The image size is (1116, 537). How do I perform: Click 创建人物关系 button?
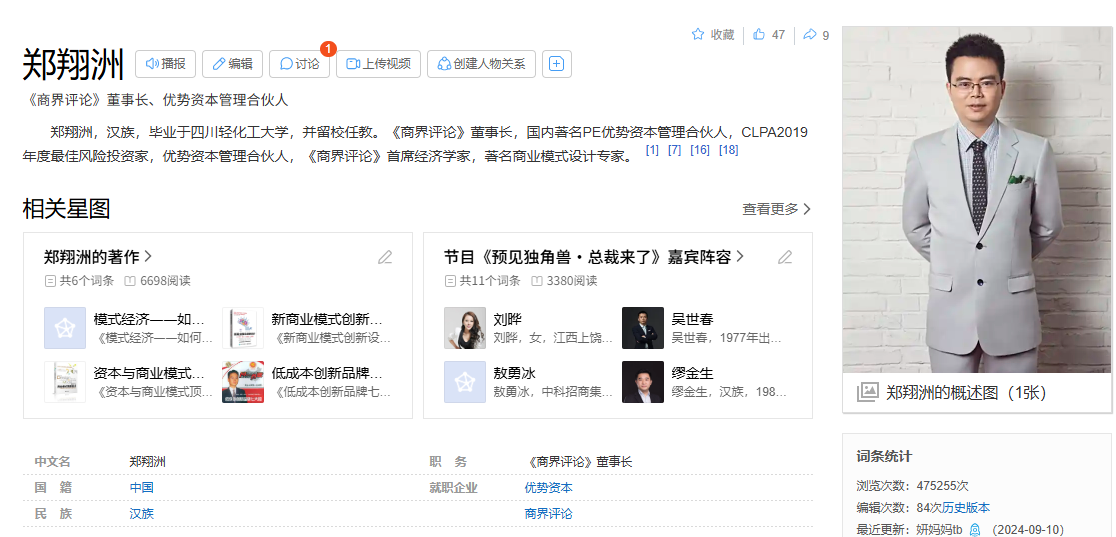482,64
